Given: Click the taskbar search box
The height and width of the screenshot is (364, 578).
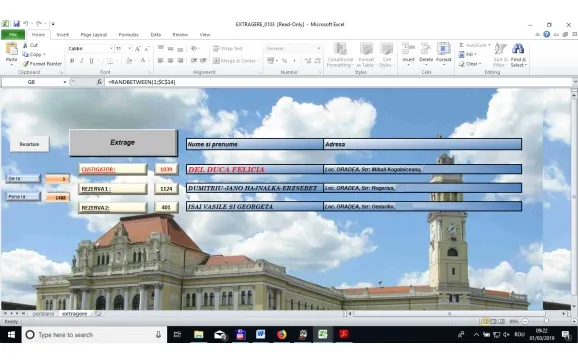Looking at the screenshot, I should click(x=94, y=334).
